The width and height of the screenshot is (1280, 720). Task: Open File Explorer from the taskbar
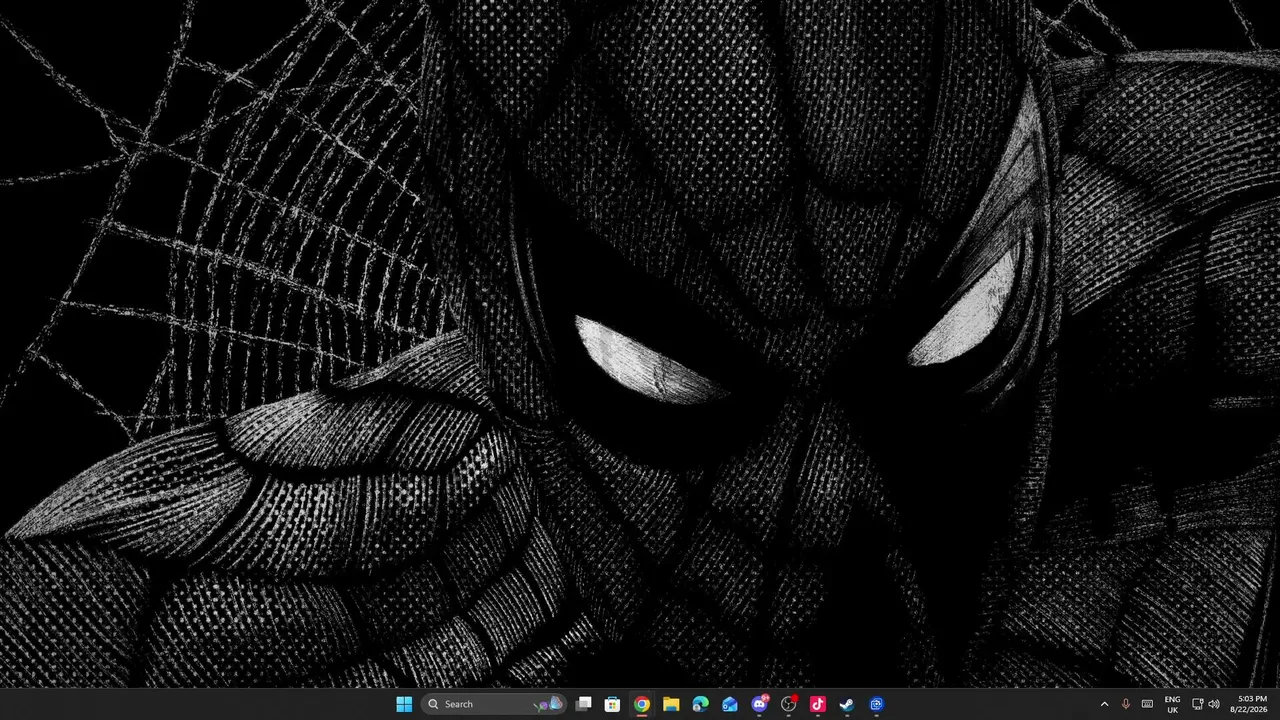[671, 704]
